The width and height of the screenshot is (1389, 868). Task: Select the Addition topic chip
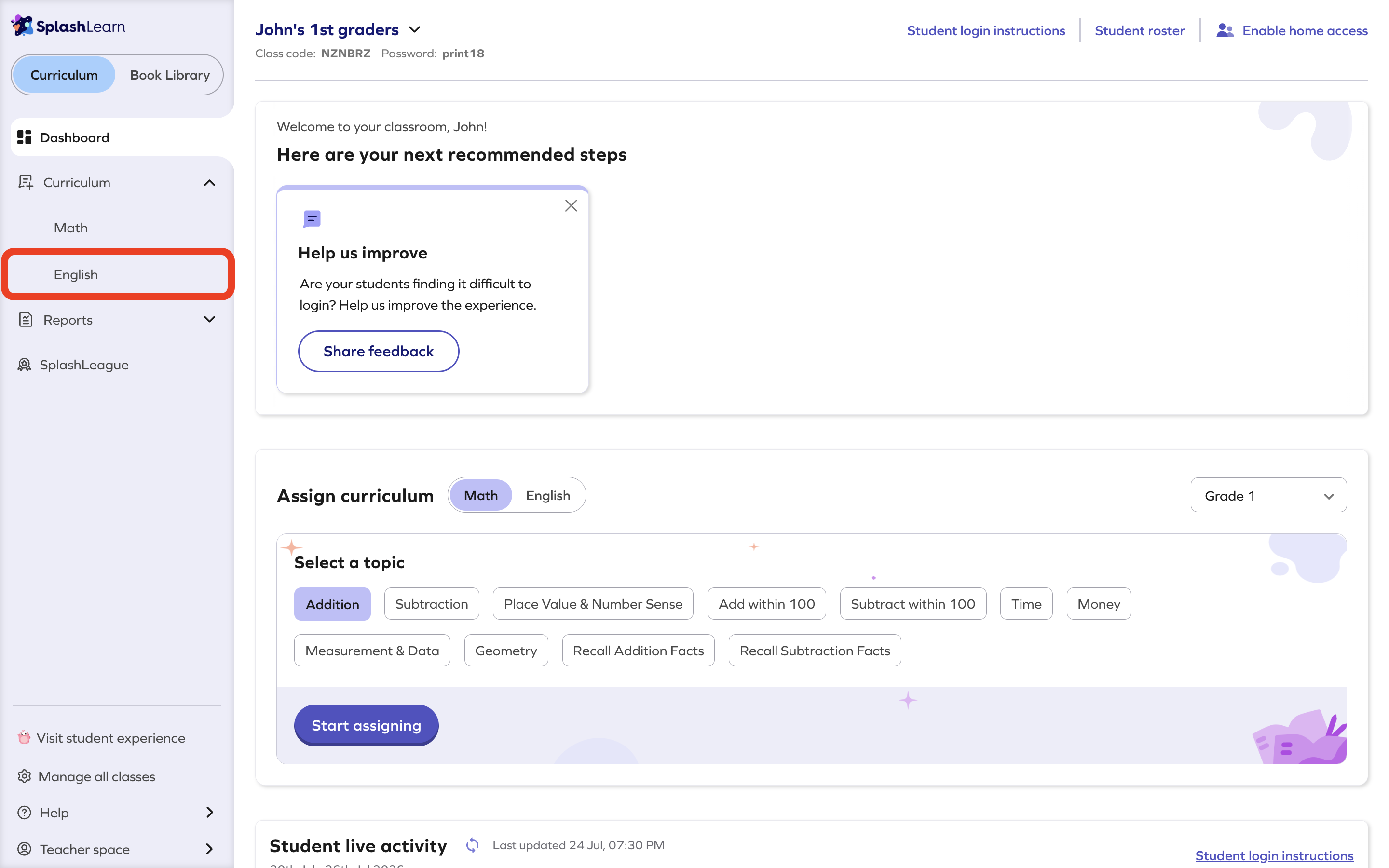pyautogui.click(x=332, y=604)
